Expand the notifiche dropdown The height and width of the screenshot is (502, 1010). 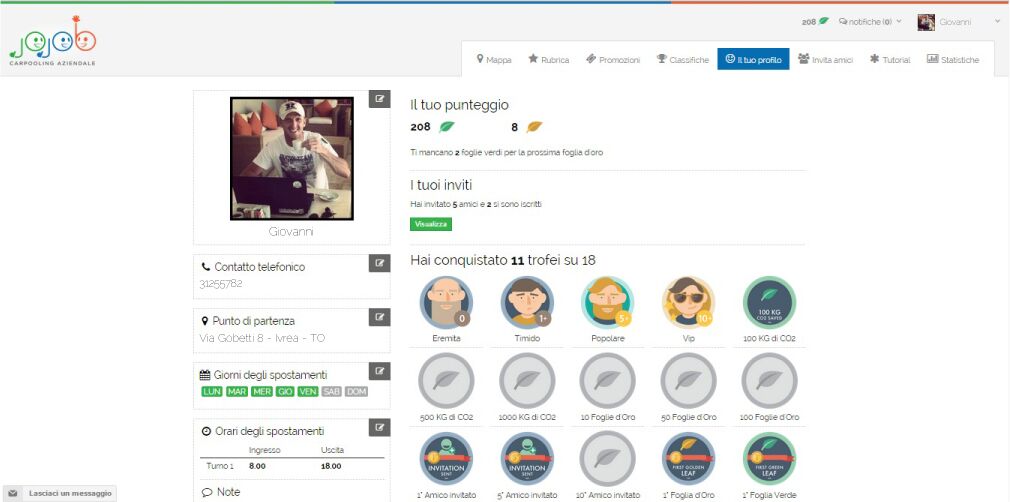click(870, 22)
